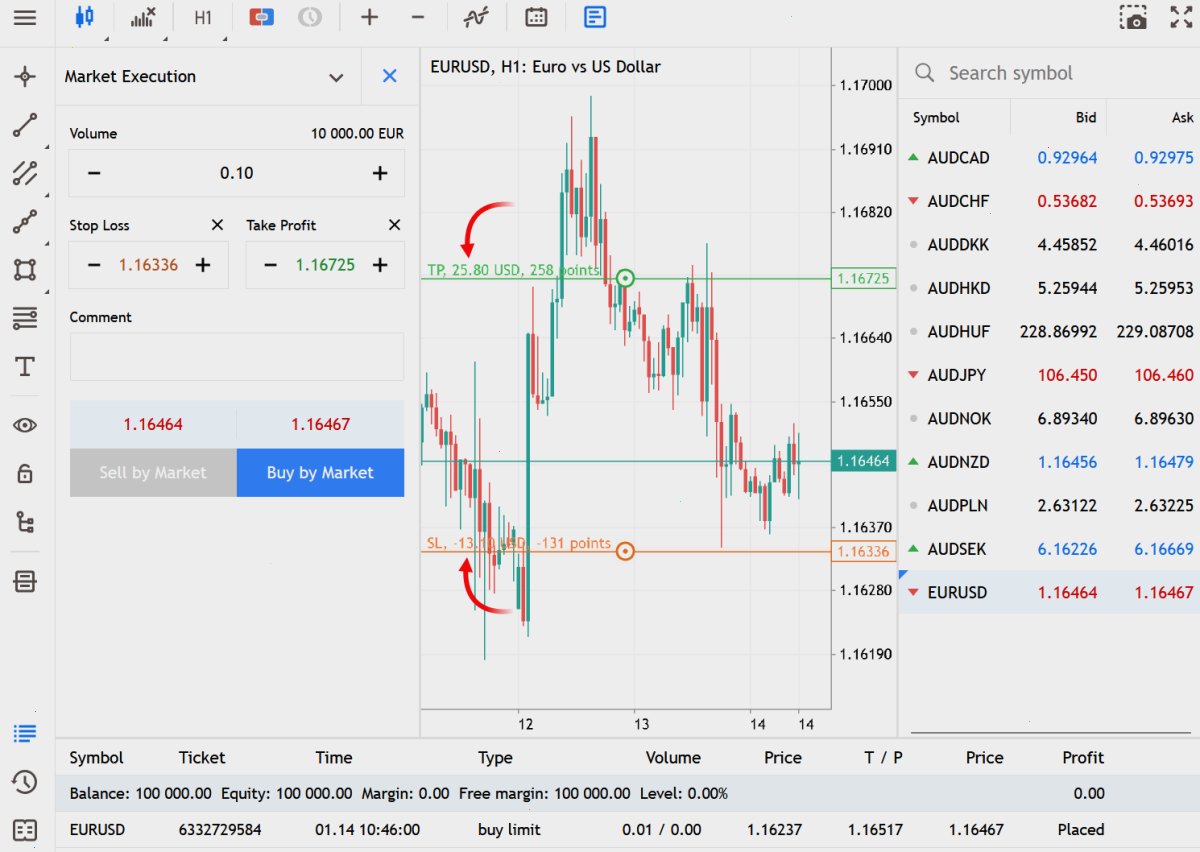Image resolution: width=1200 pixels, height=852 pixels.
Task: Open the hamburger main menu
Action: pyautogui.click(x=25, y=17)
